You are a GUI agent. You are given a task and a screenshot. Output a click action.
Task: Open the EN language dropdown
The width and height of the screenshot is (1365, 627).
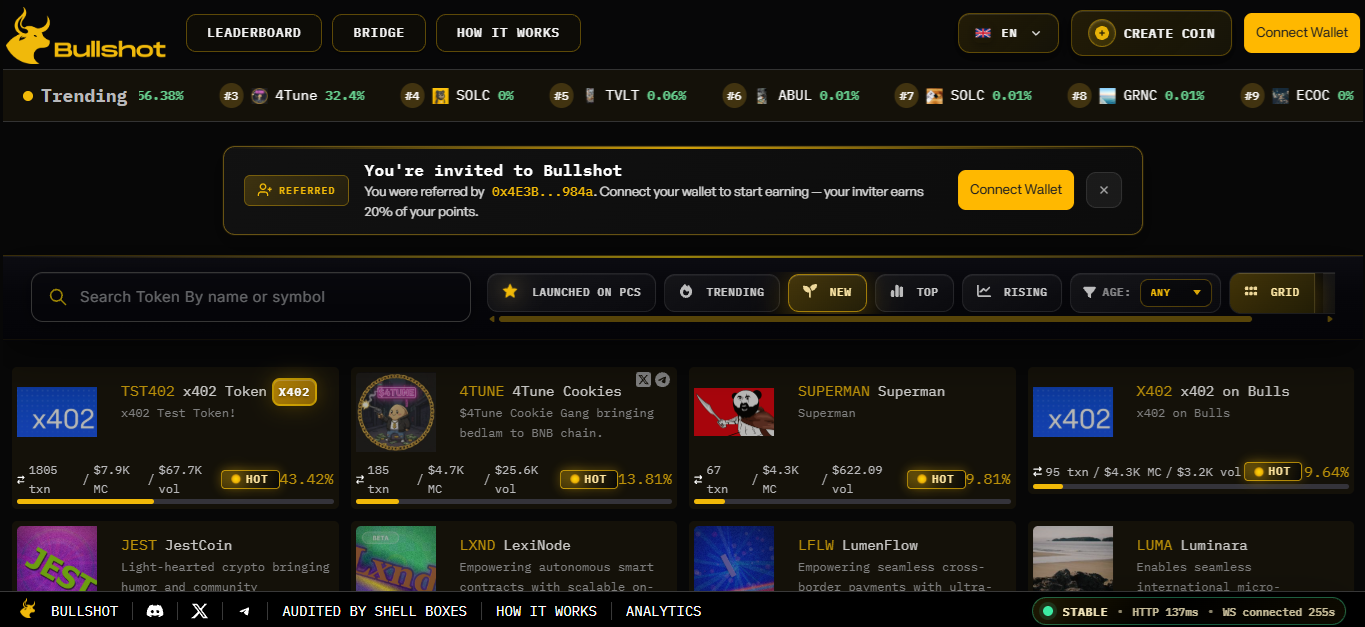[x=1008, y=33]
